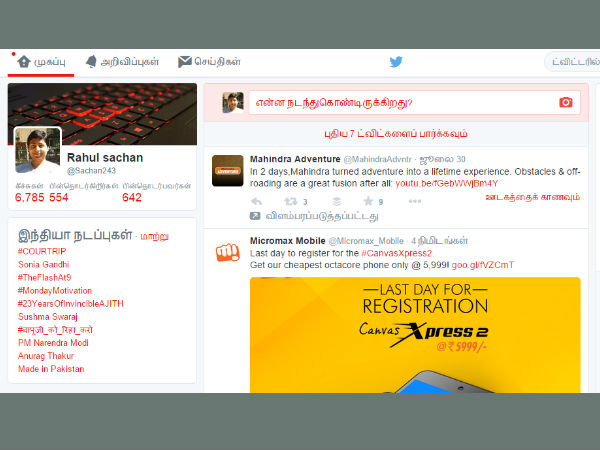Click Rahul sachan profile picture
This screenshot has width=600, height=450.
point(37,151)
